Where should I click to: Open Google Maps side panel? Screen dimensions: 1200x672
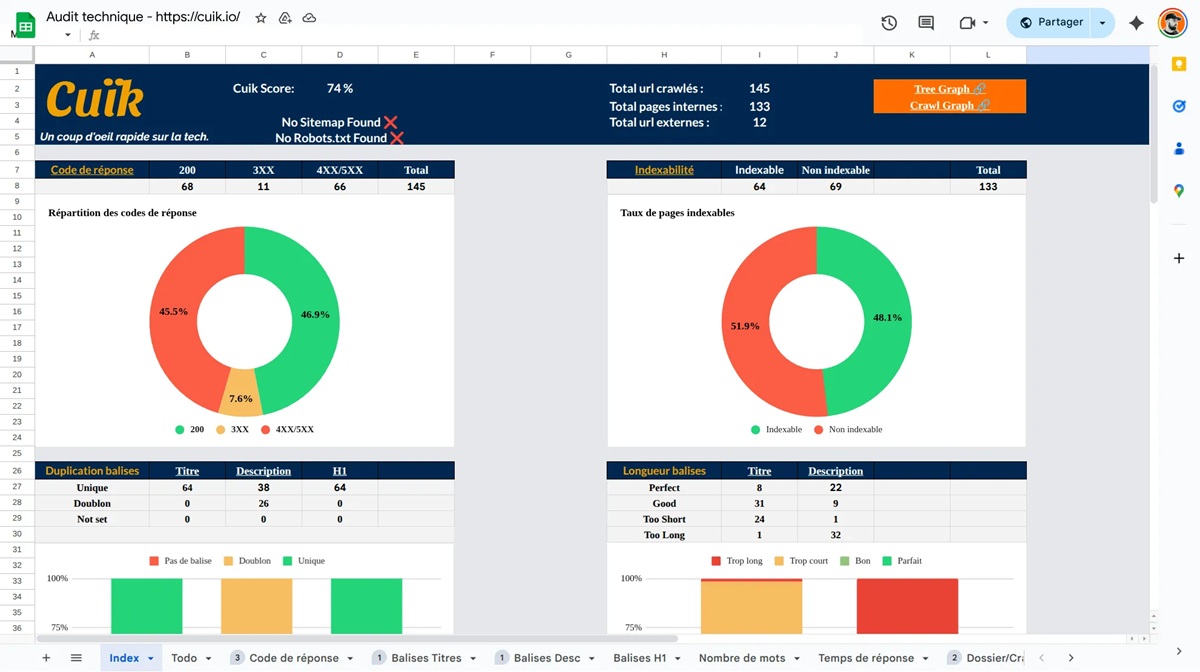point(1179,190)
